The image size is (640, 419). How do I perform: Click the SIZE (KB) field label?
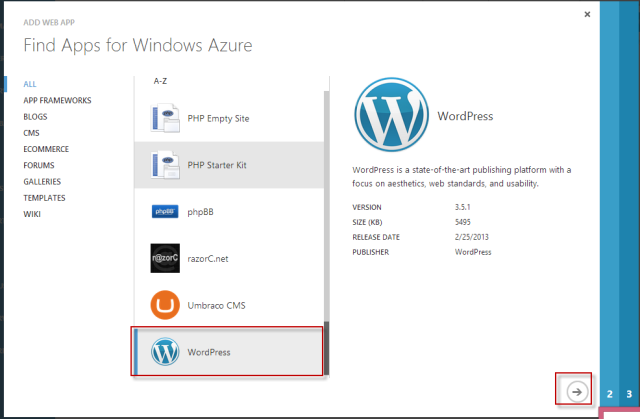point(367,222)
